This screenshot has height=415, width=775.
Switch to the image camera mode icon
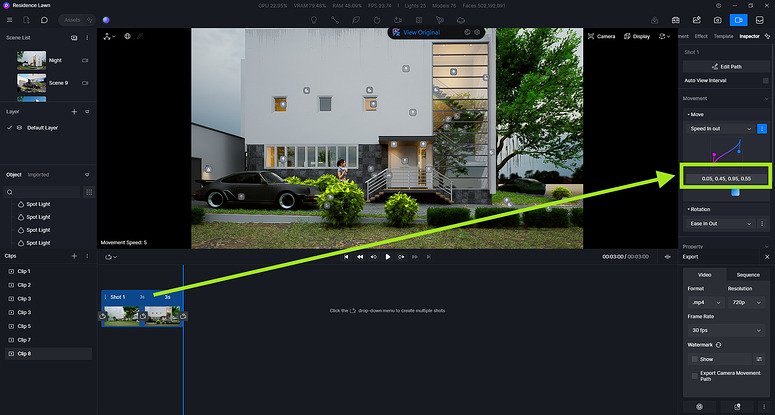pyautogui.click(x=717, y=20)
